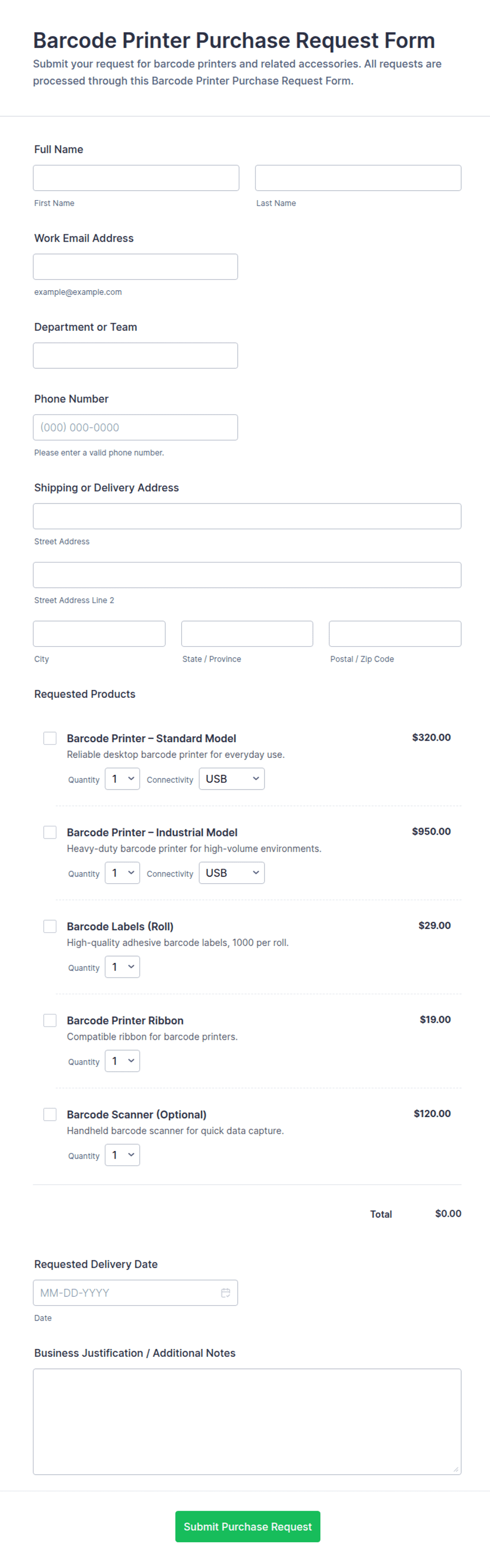Focus the Phone Number input

(135, 427)
